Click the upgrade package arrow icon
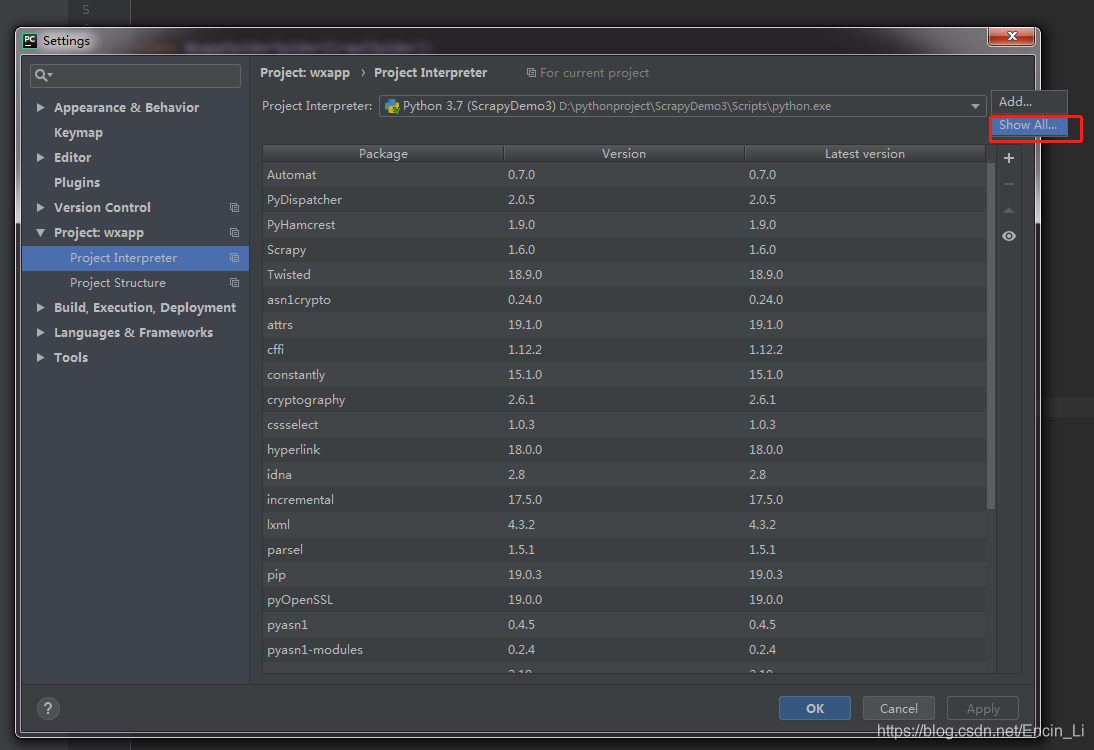The width and height of the screenshot is (1094, 750). (1009, 210)
